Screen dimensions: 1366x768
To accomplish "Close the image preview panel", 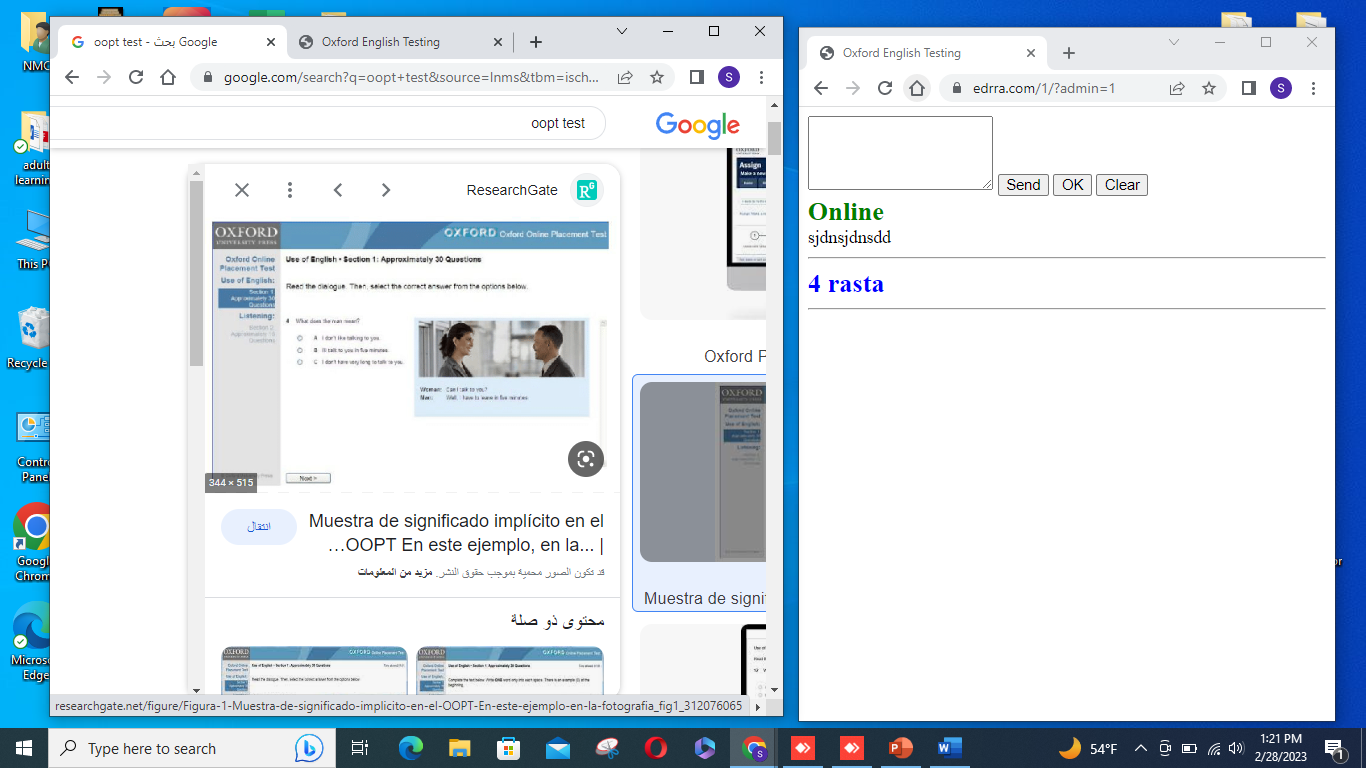I will coord(241,190).
